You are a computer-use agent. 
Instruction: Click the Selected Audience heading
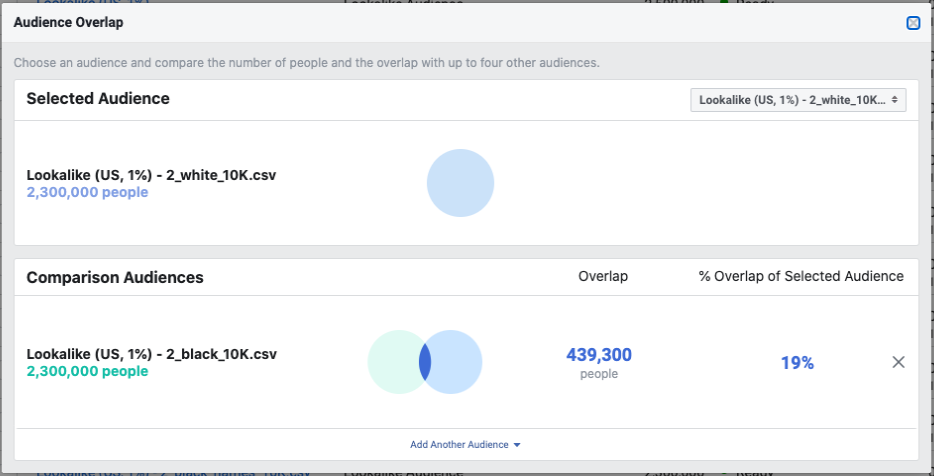pyautogui.click(x=98, y=98)
